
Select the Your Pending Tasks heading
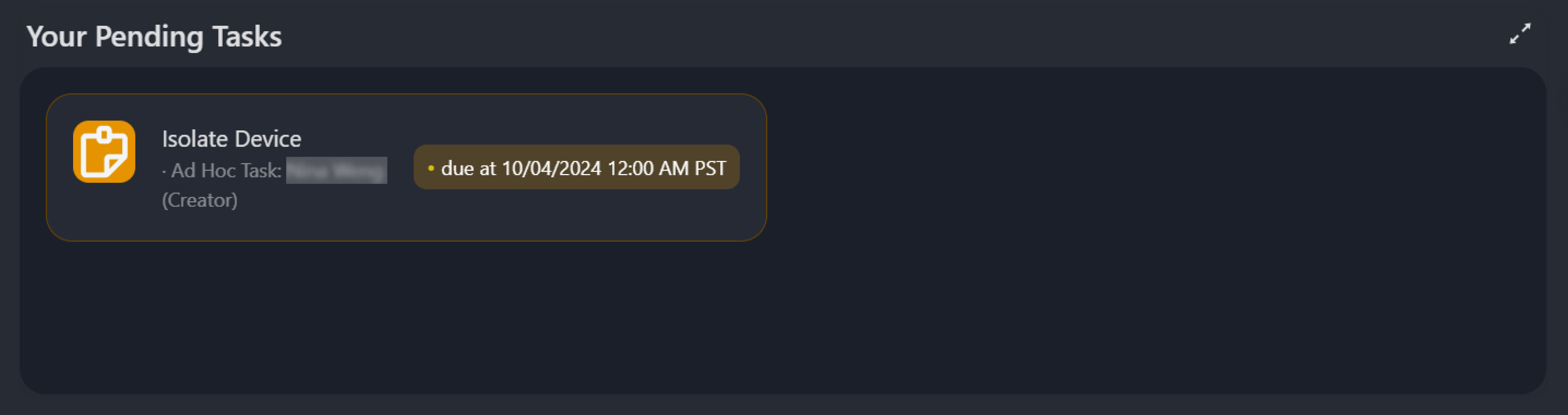click(x=154, y=36)
